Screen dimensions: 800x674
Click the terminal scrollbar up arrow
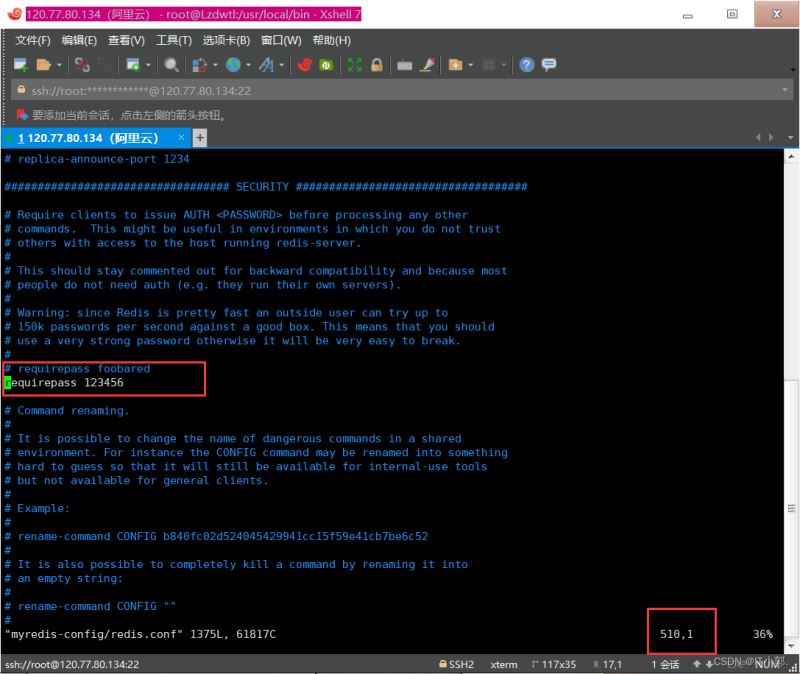tap(791, 157)
